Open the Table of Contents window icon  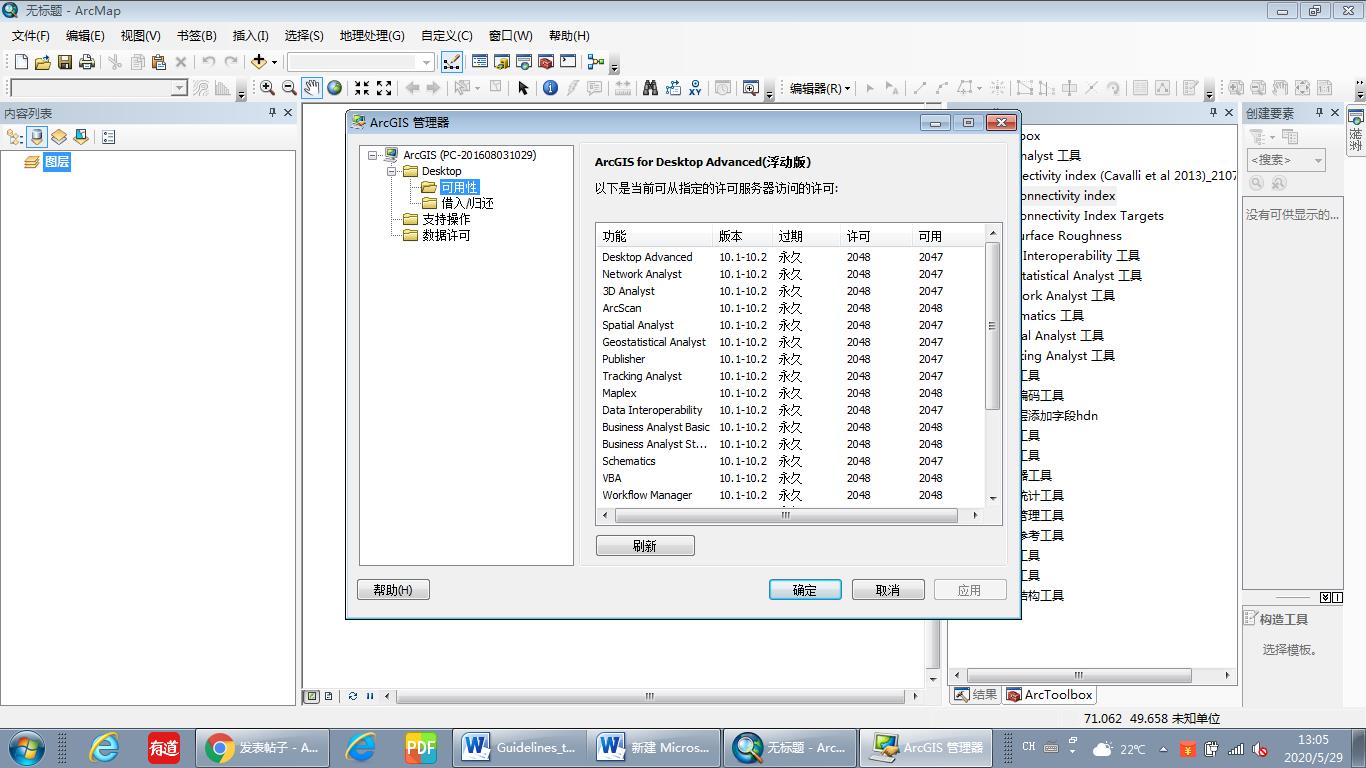[480, 62]
